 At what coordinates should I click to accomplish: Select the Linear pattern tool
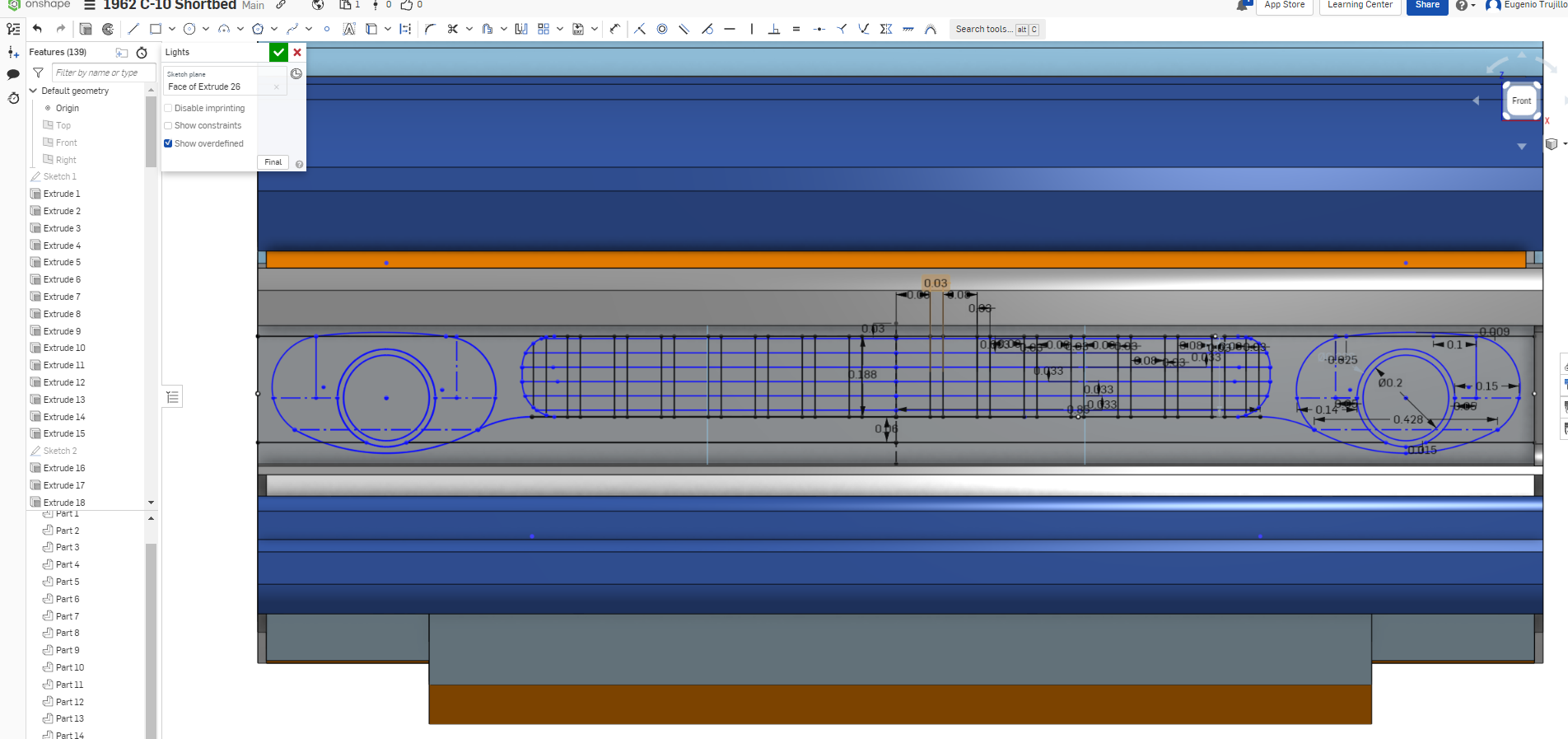544,29
